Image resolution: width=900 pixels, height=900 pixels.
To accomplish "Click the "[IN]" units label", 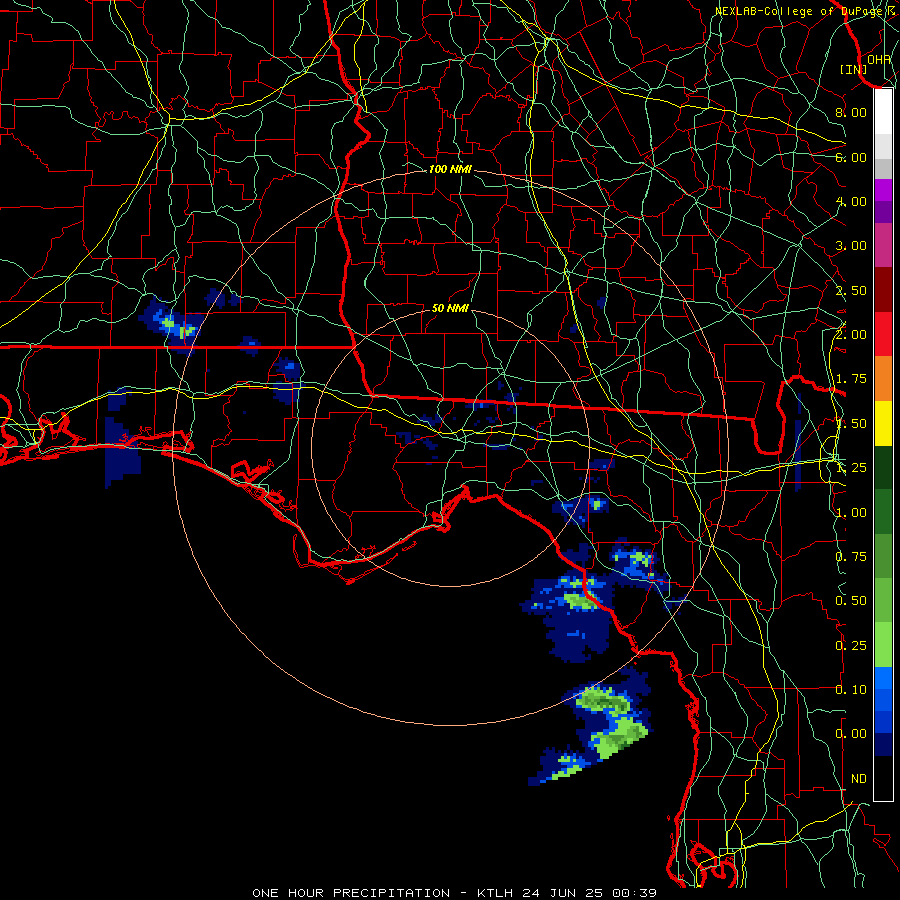I will (854, 69).
